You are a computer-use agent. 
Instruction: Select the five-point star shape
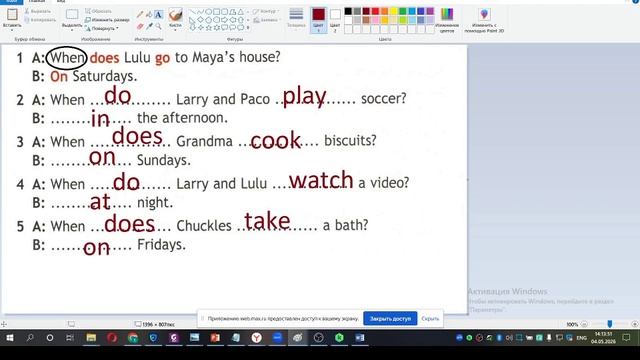(208, 27)
